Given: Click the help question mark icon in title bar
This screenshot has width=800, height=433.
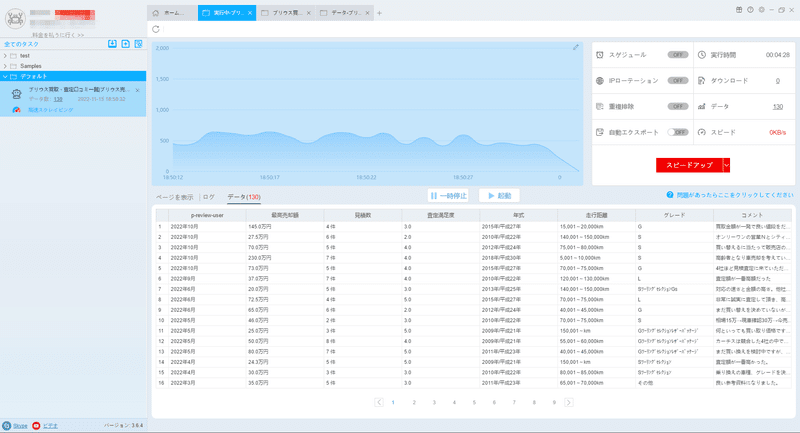Looking at the screenshot, I should [750, 10].
